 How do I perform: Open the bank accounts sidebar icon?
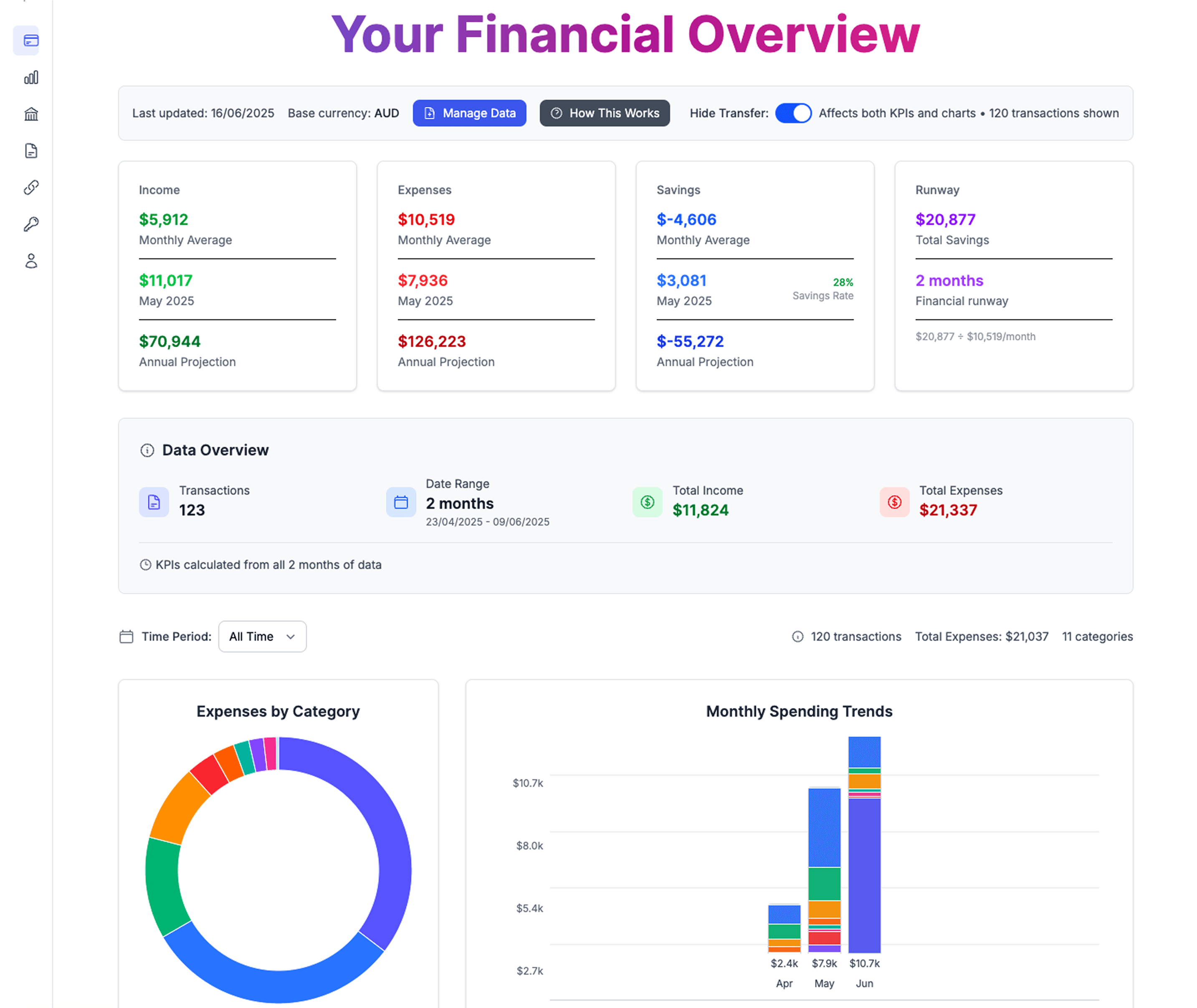(x=31, y=114)
